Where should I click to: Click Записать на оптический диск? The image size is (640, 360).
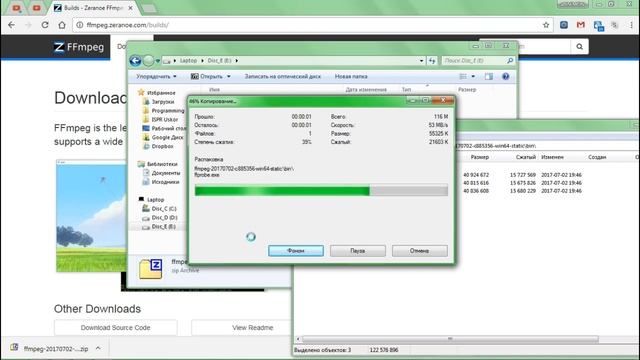pyautogui.click(x=282, y=76)
